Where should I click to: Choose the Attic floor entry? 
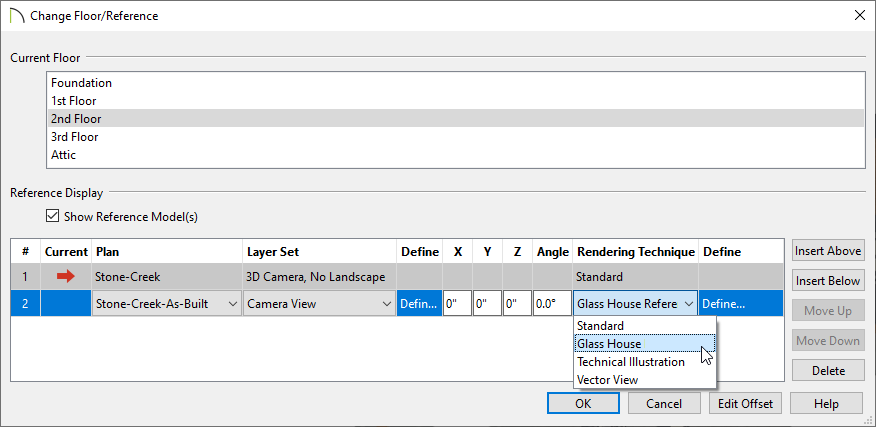pos(456,155)
